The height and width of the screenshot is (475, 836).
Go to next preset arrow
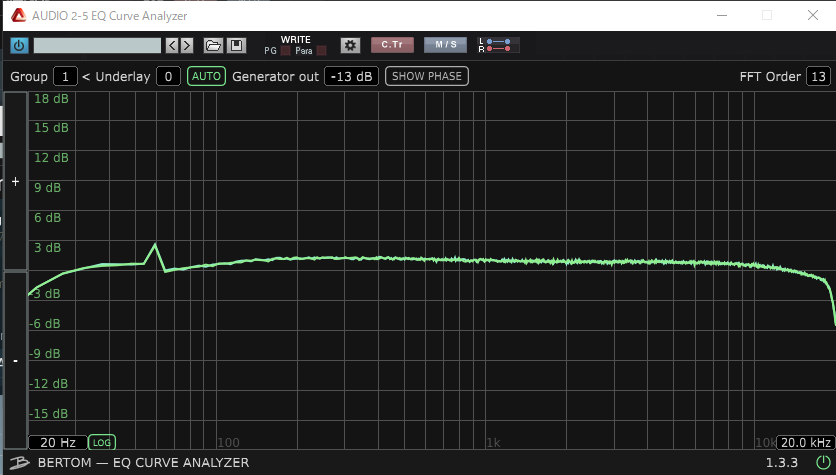tap(187, 45)
